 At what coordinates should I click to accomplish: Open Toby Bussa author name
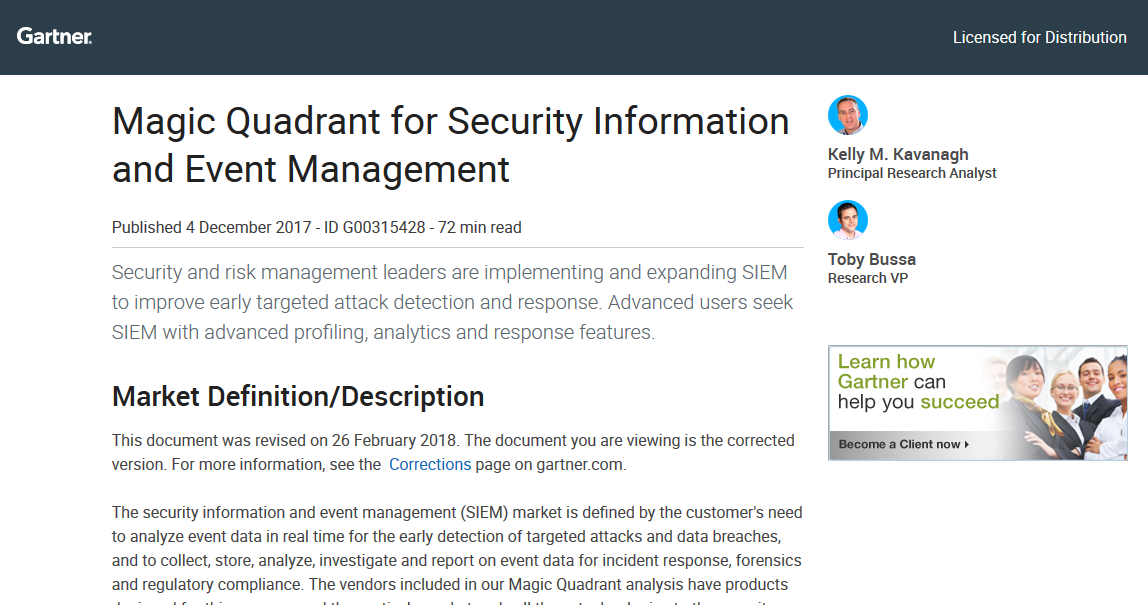pos(871,259)
